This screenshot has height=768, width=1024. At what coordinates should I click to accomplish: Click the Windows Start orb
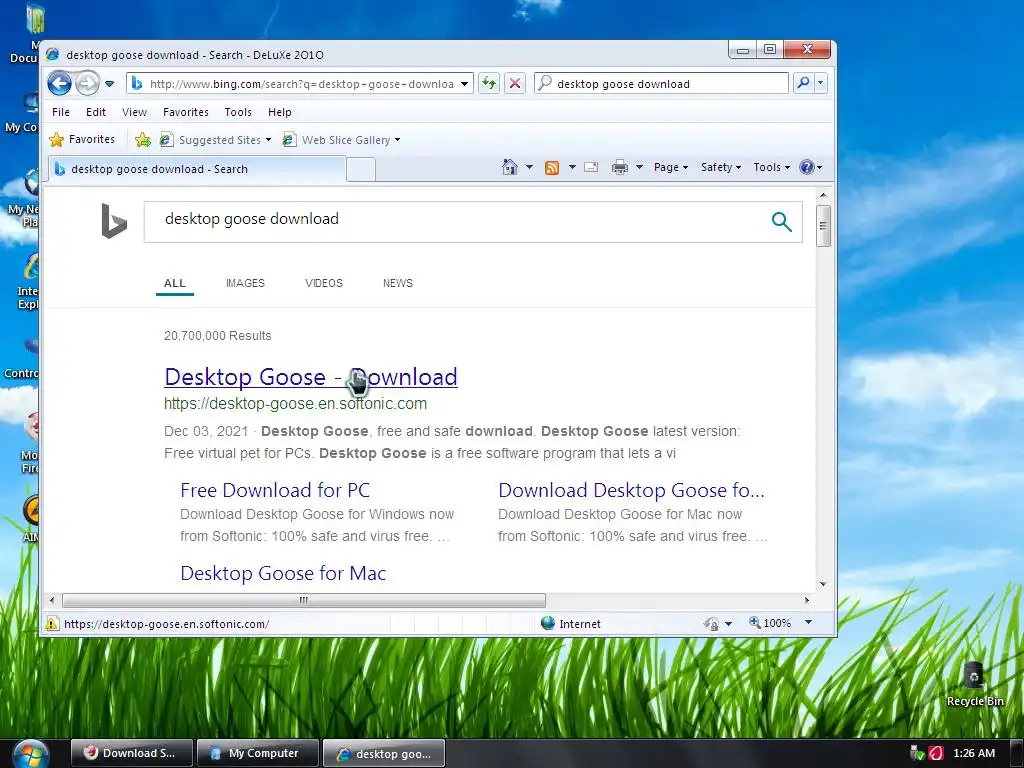click(x=31, y=754)
